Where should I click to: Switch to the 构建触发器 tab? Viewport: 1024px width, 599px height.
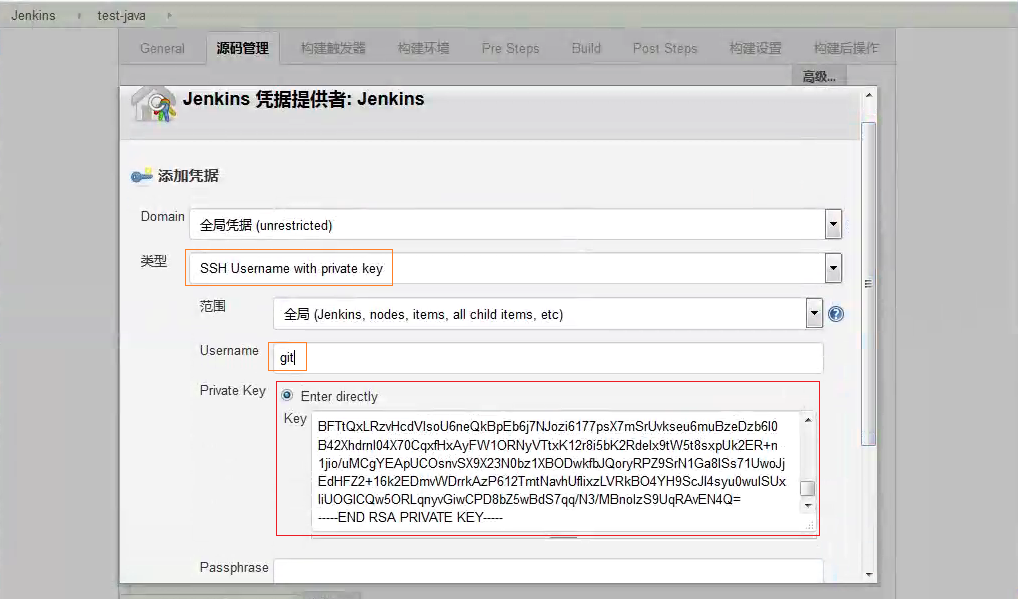[x=333, y=48]
